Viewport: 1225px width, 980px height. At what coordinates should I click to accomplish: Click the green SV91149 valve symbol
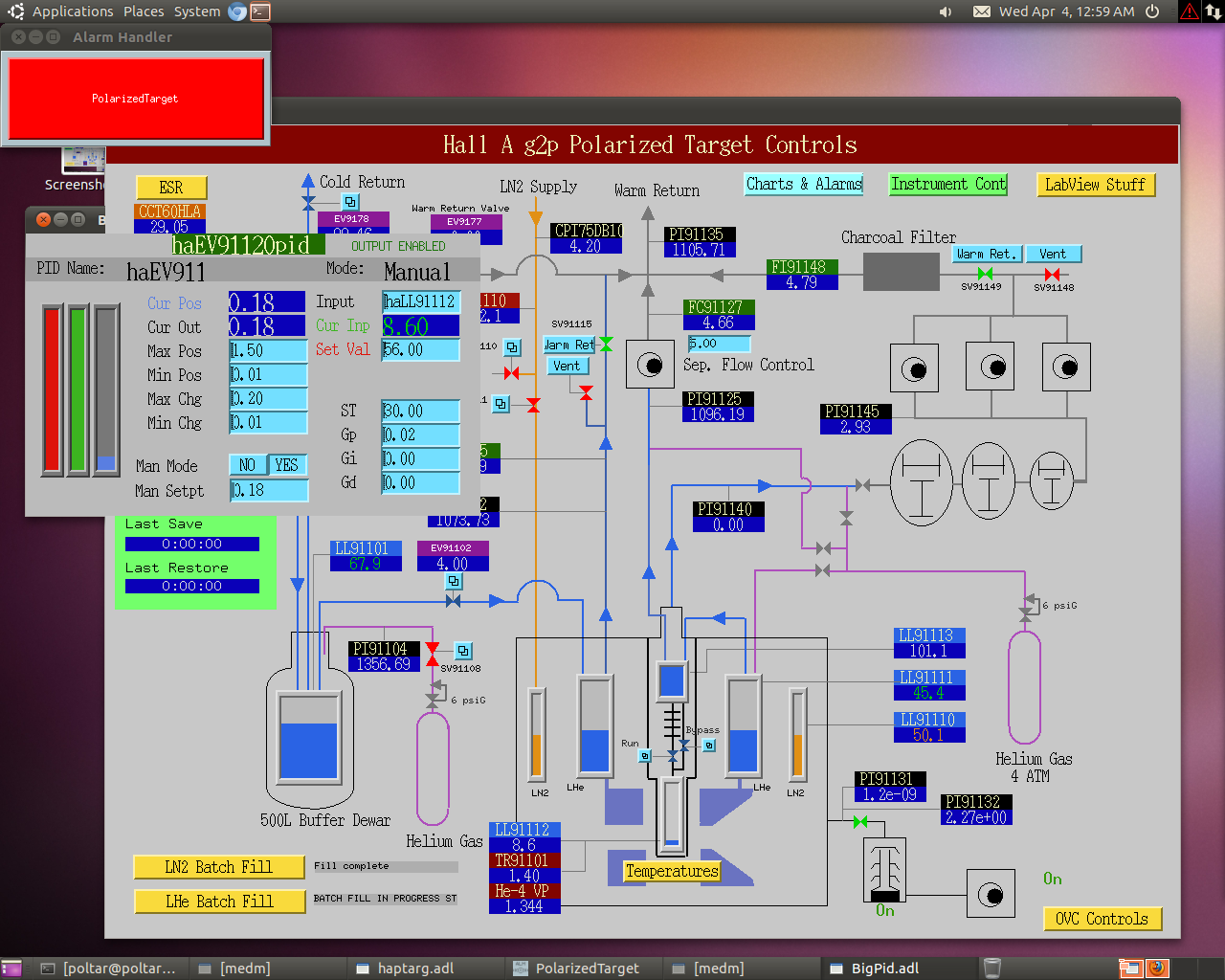click(985, 274)
